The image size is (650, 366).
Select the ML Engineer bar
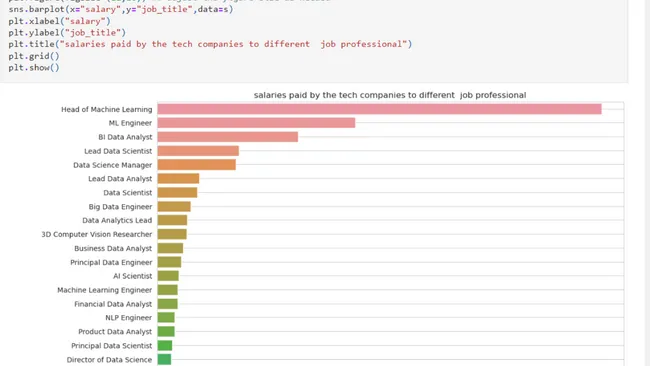click(x=256, y=123)
